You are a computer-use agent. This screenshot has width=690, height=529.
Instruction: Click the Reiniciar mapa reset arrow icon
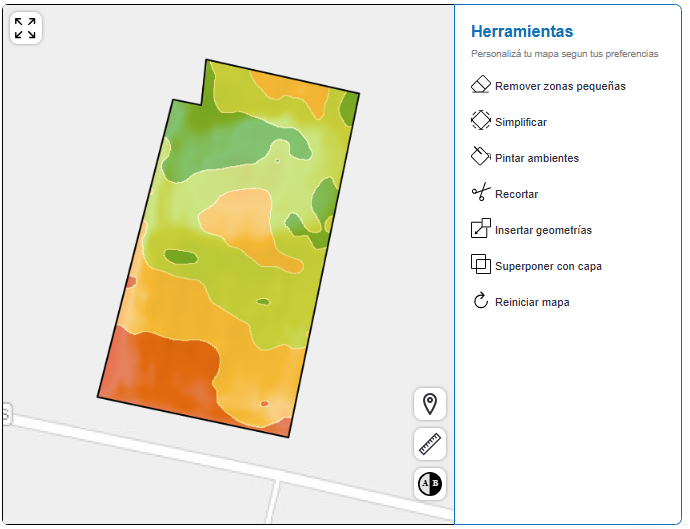[x=480, y=301]
